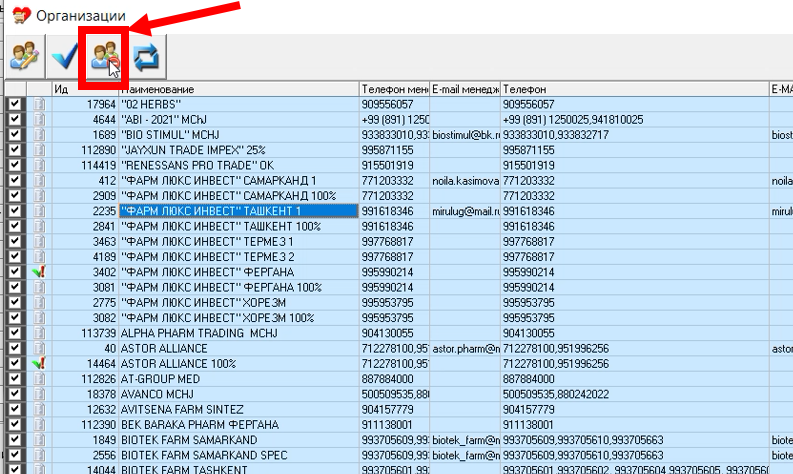Click document icon in row with Id 3463
This screenshot has height=474, width=793.
pos(39,241)
